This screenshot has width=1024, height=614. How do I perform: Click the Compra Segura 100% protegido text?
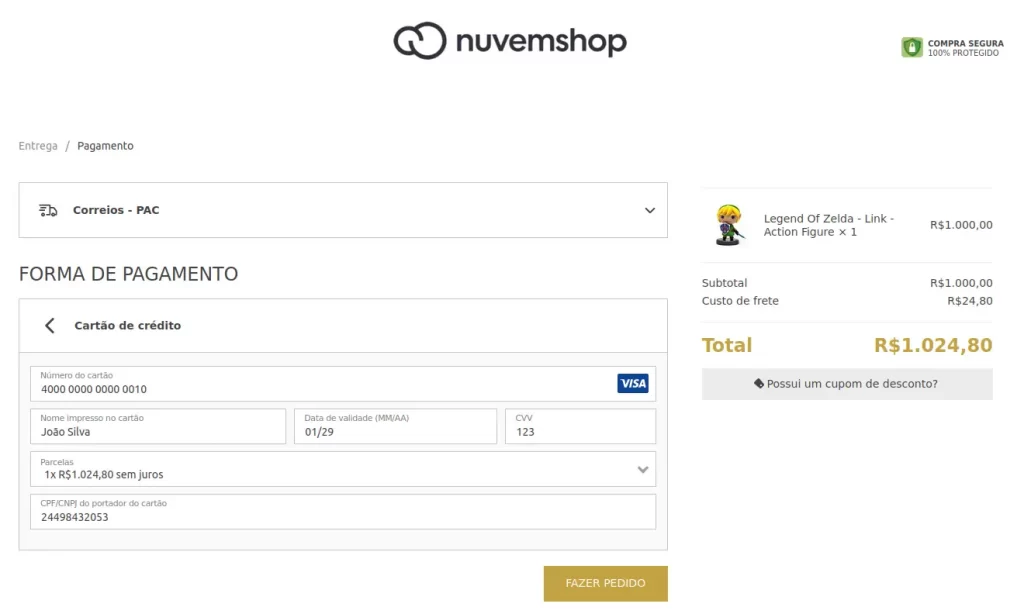[964, 48]
